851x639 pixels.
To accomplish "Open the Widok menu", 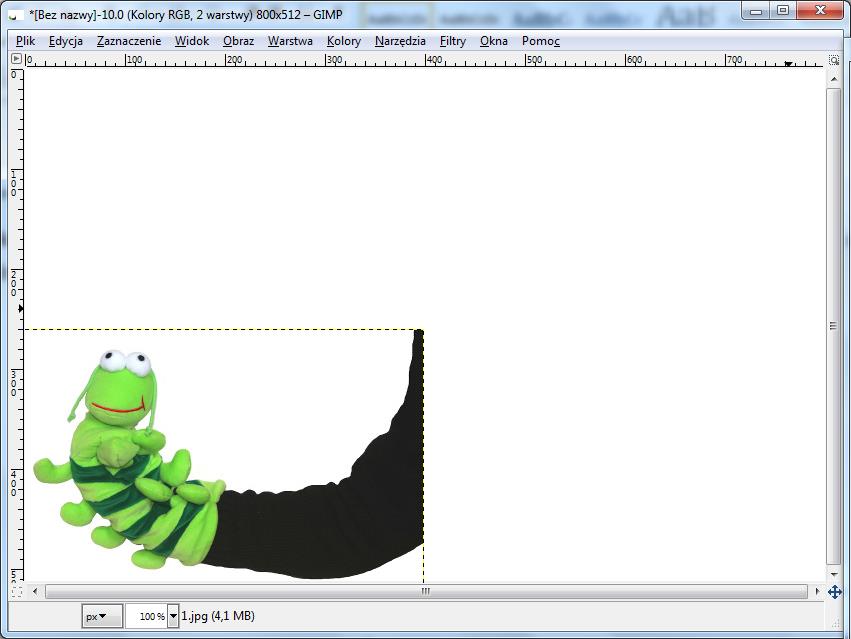I will pyautogui.click(x=192, y=41).
